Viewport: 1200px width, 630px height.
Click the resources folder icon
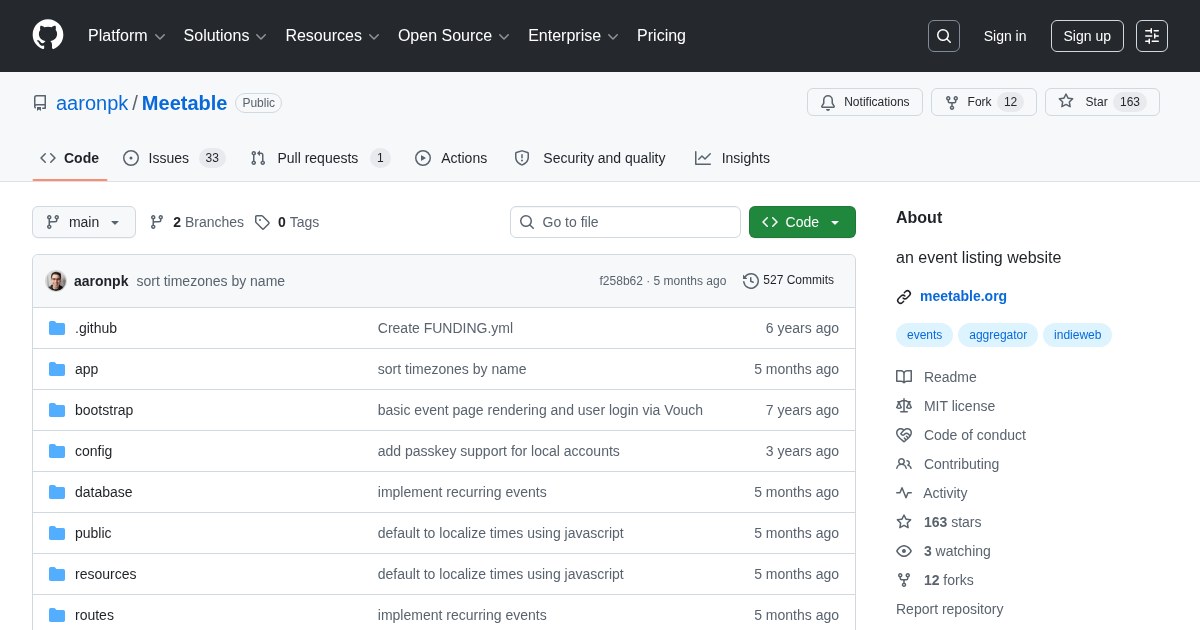[x=57, y=574]
